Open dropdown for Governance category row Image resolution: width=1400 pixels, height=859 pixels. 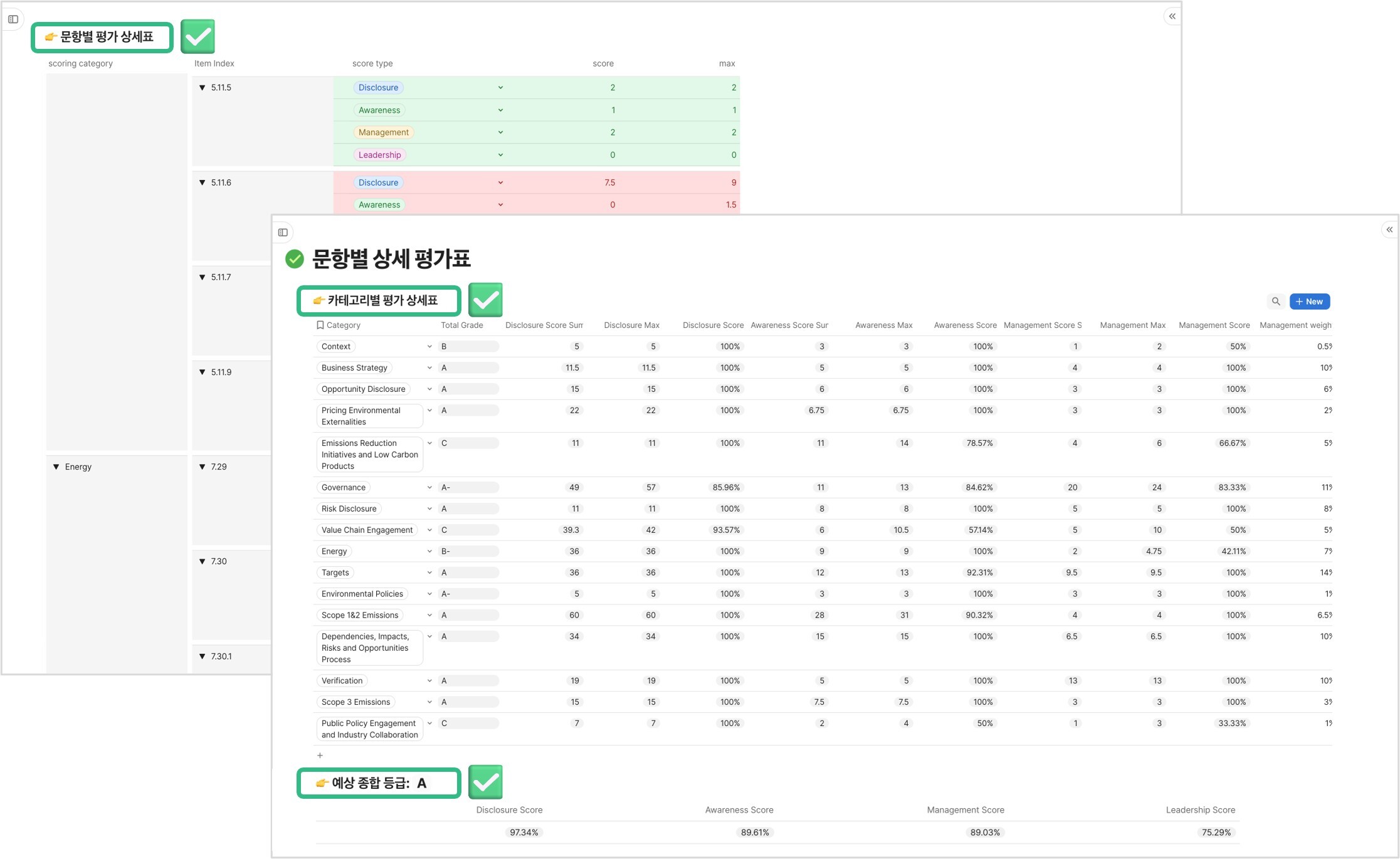(429, 487)
